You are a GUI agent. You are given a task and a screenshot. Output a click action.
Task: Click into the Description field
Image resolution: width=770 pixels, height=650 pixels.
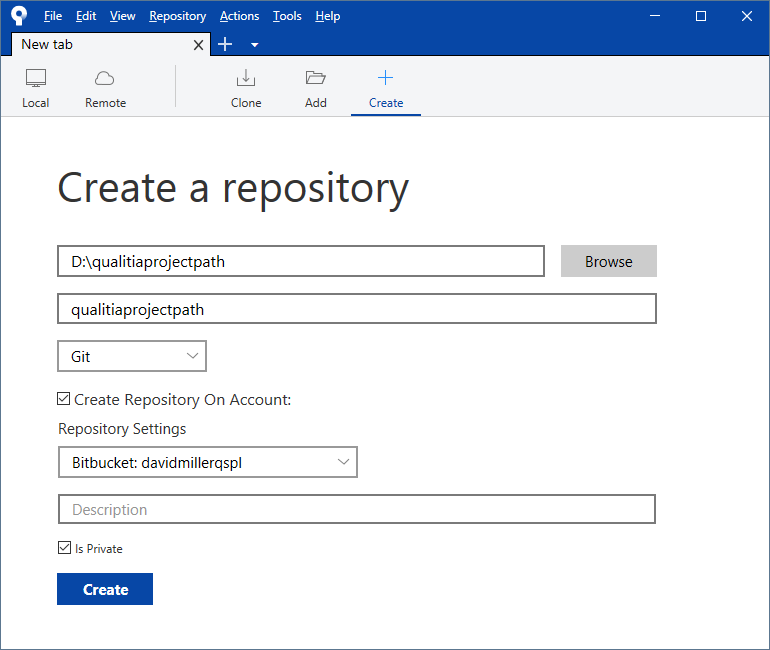tap(356, 509)
